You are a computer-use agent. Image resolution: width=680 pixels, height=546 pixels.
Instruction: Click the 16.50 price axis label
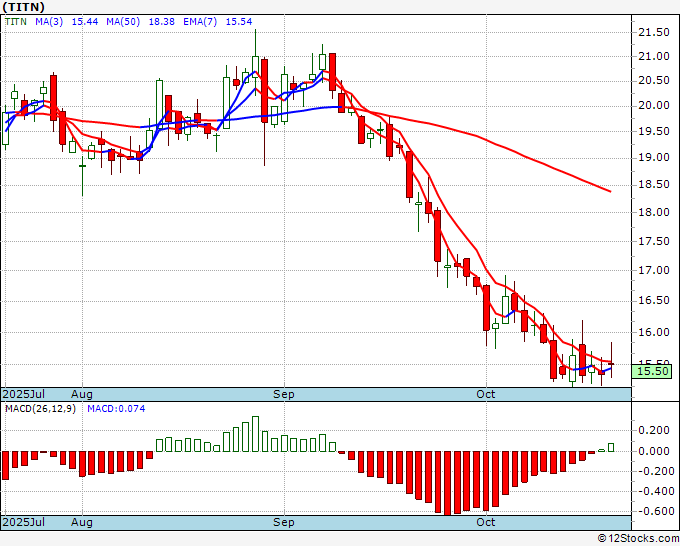(654, 301)
